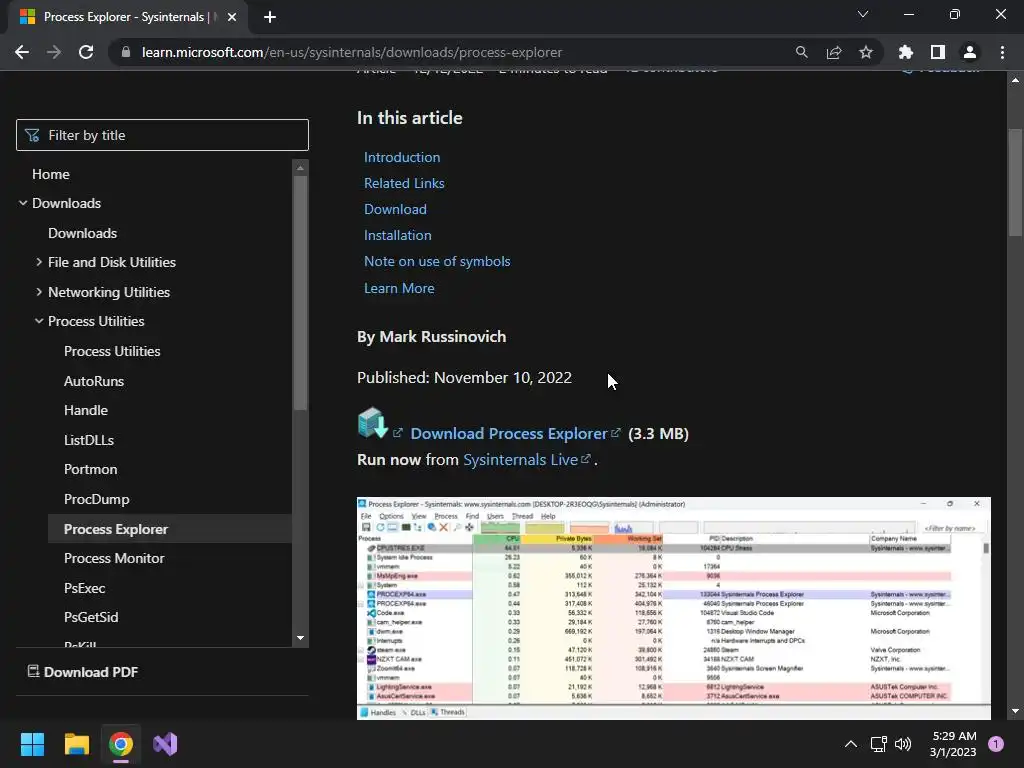
Task: Open Portmon in the sidebar
Action: tap(90, 470)
